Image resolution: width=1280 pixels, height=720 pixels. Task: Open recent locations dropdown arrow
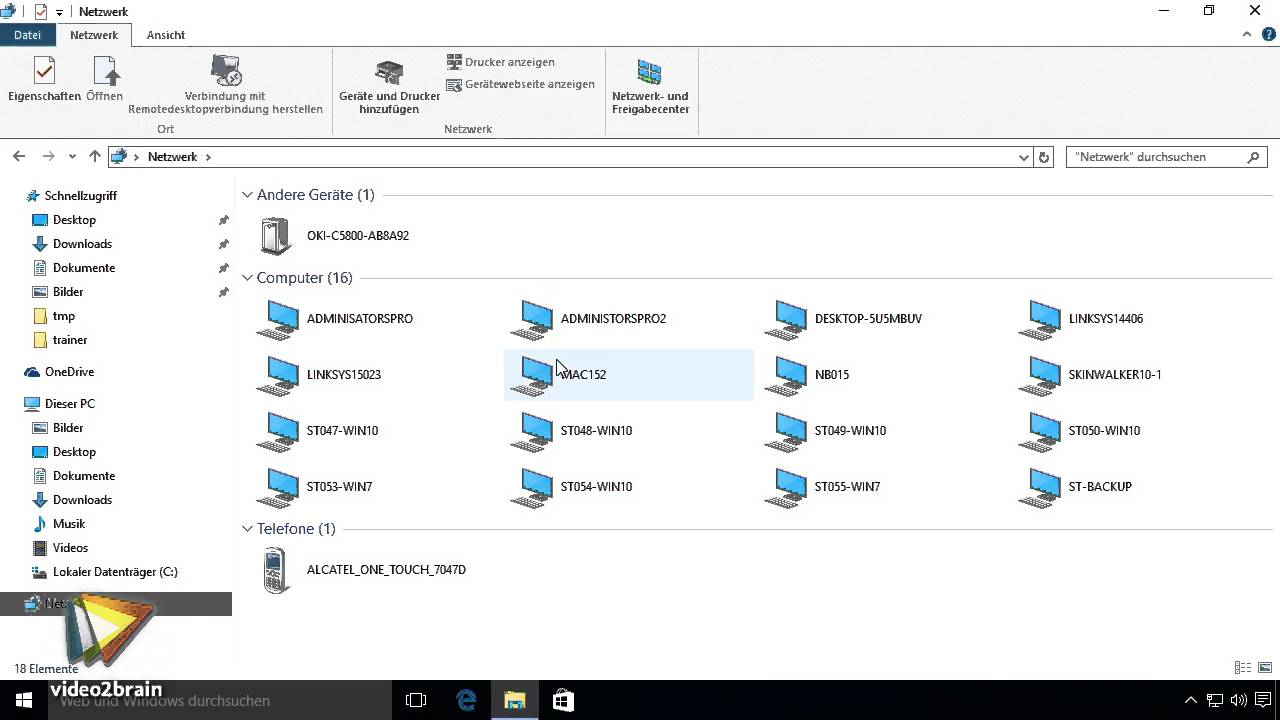[72, 157]
